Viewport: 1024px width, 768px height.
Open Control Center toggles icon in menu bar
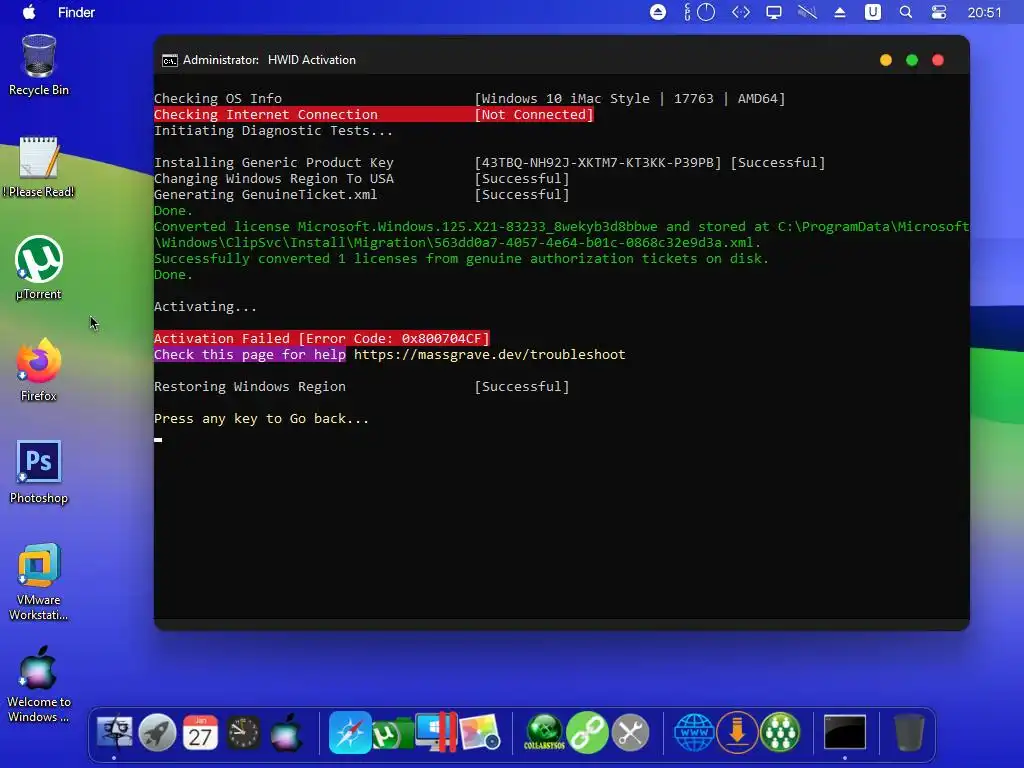click(938, 12)
